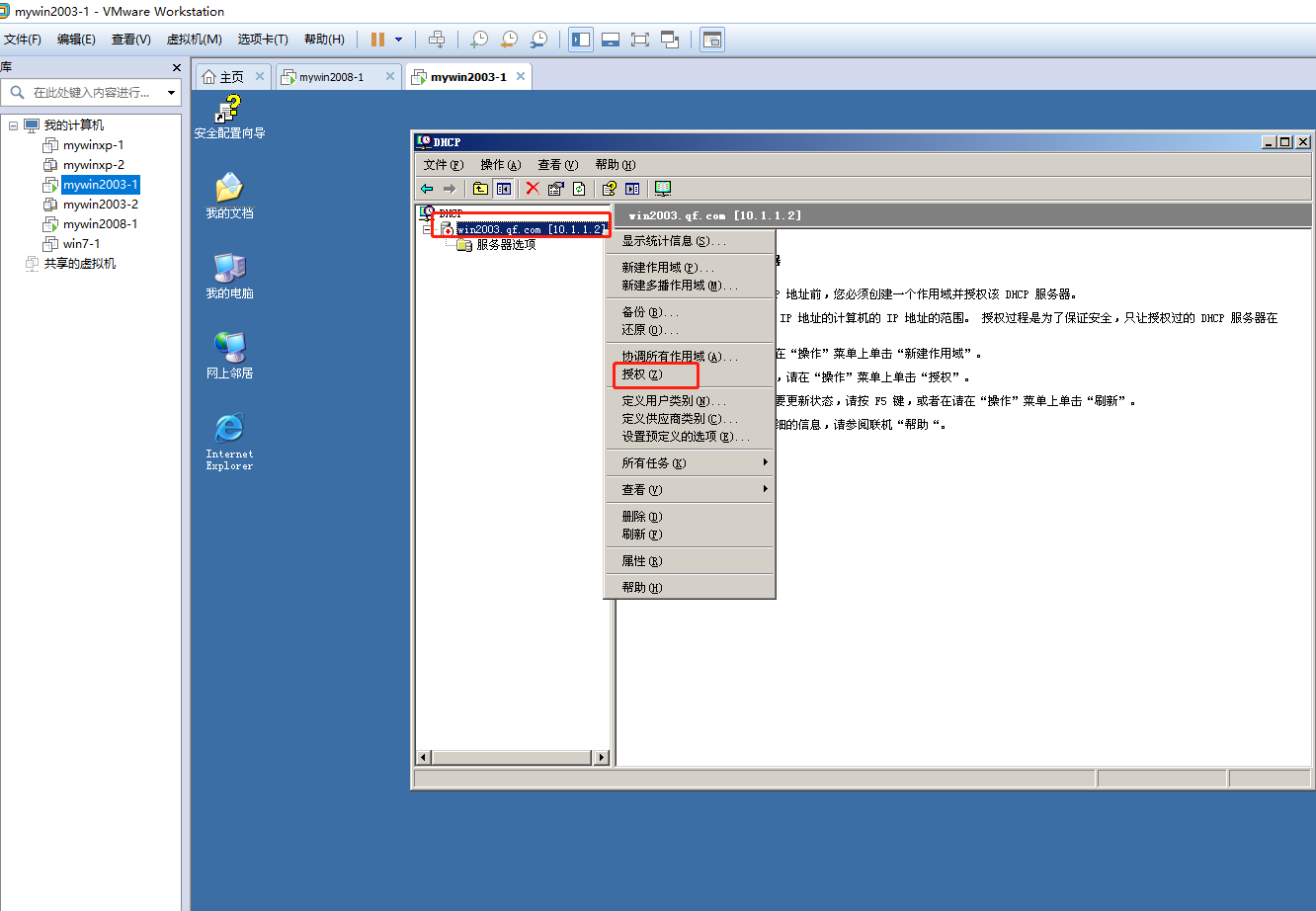Screen dimensions: 1316x911
Task: Expand the 所有任务(K) submenu
Action: (x=690, y=463)
